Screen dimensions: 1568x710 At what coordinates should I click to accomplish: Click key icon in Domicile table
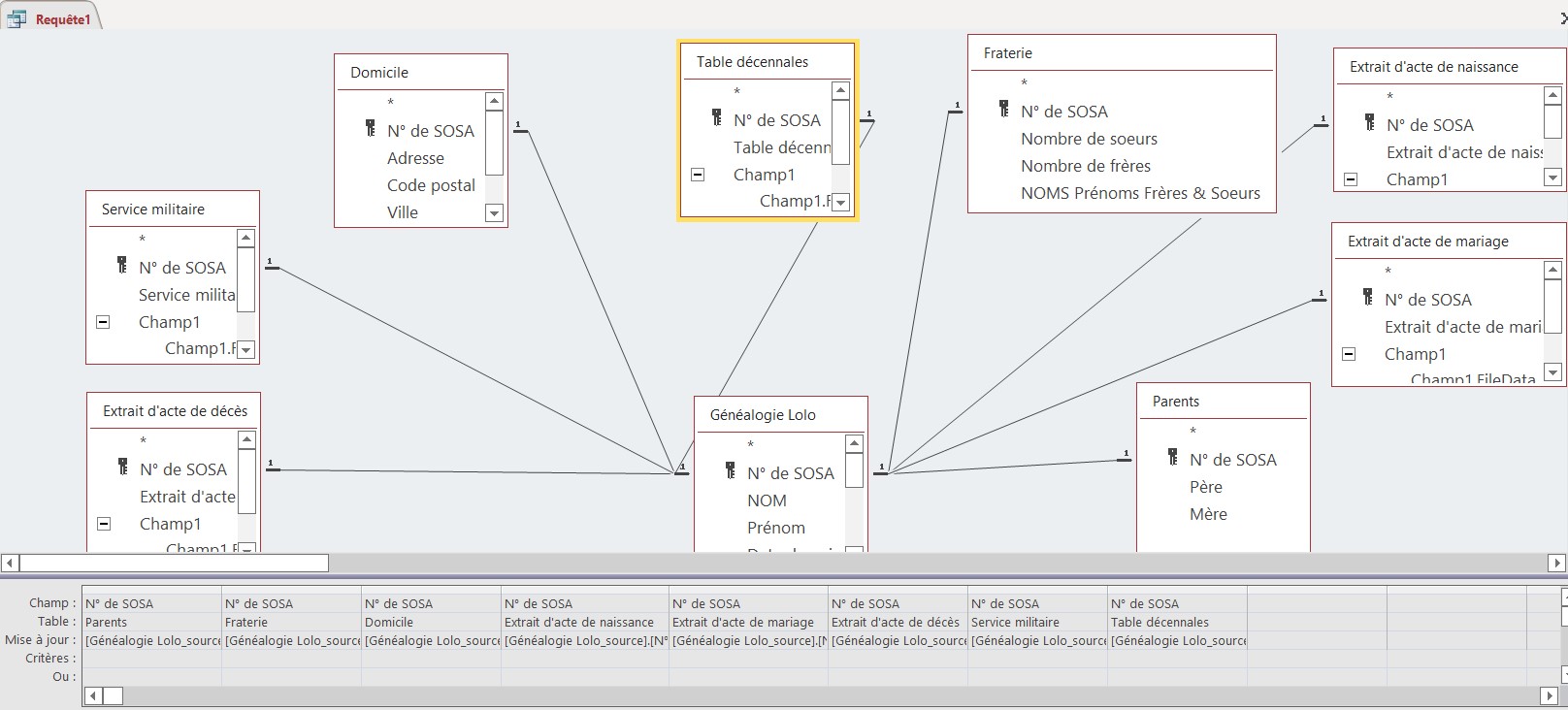pyautogui.click(x=370, y=129)
